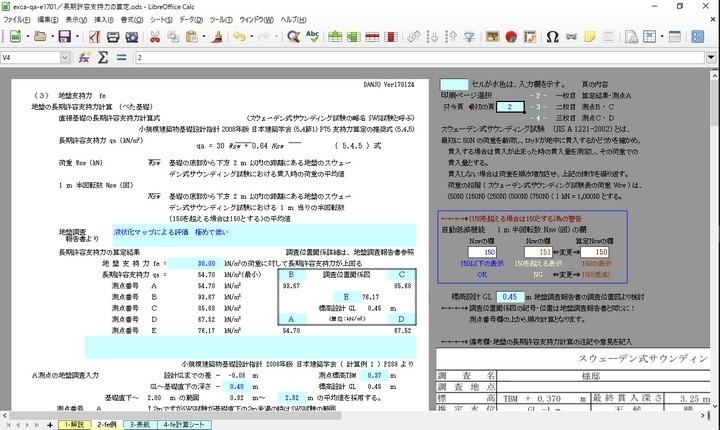Image resolution: width=720 pixels, height=430 pixels.
Task: Open the recent documents arrow beside Open
Action: coord(52,36)
